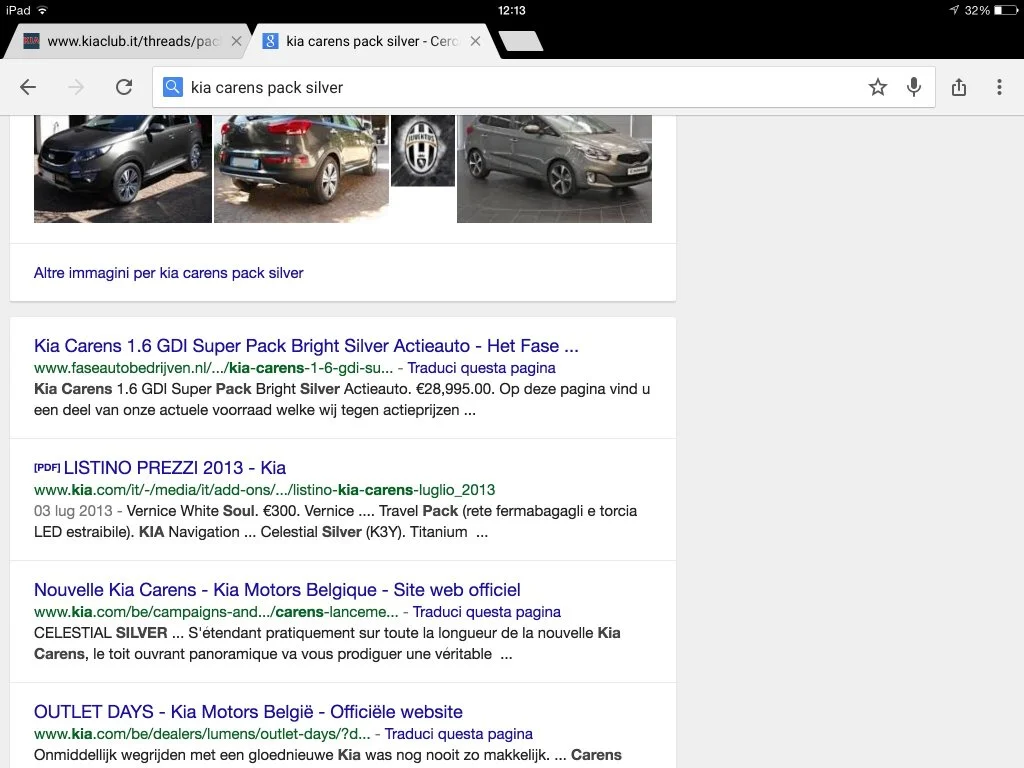Switch to the www.kiaclub.it tab

click(x=127, y=41)
